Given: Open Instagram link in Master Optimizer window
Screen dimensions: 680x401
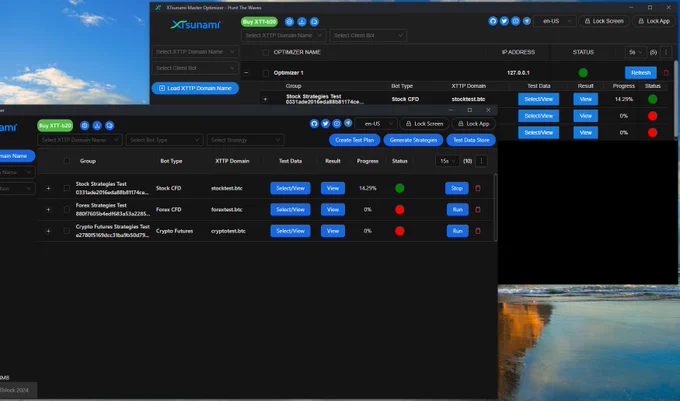Looking at the screenshot, I should click(x=515, y=21).
